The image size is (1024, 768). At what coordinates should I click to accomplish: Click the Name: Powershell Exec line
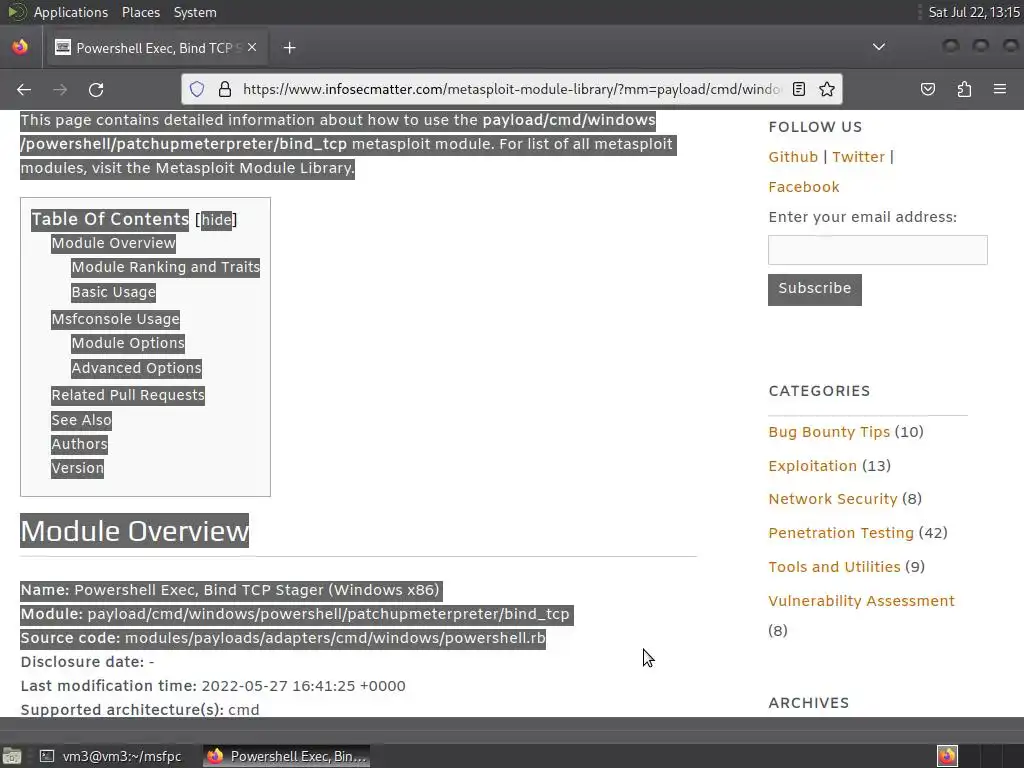coord(231,590)
